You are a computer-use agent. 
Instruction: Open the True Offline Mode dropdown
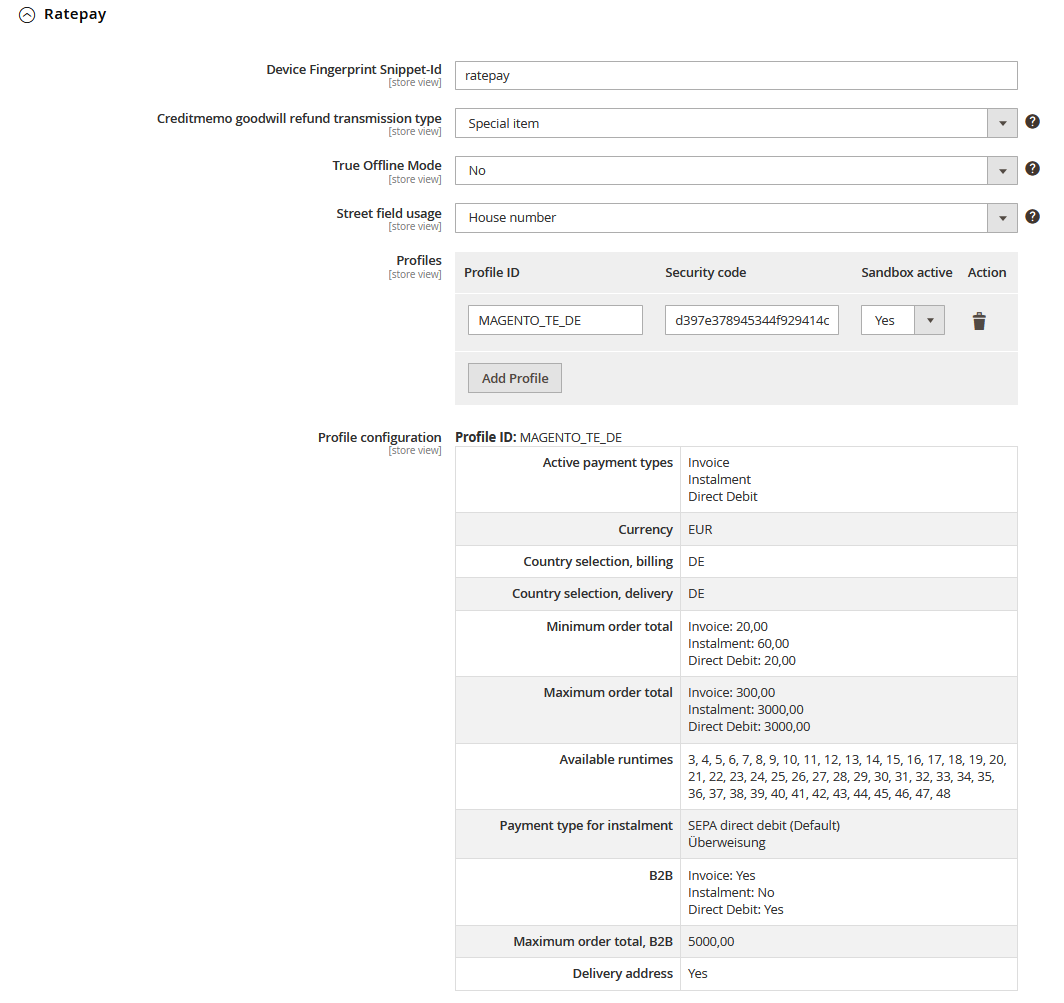[x=735, y=170]
